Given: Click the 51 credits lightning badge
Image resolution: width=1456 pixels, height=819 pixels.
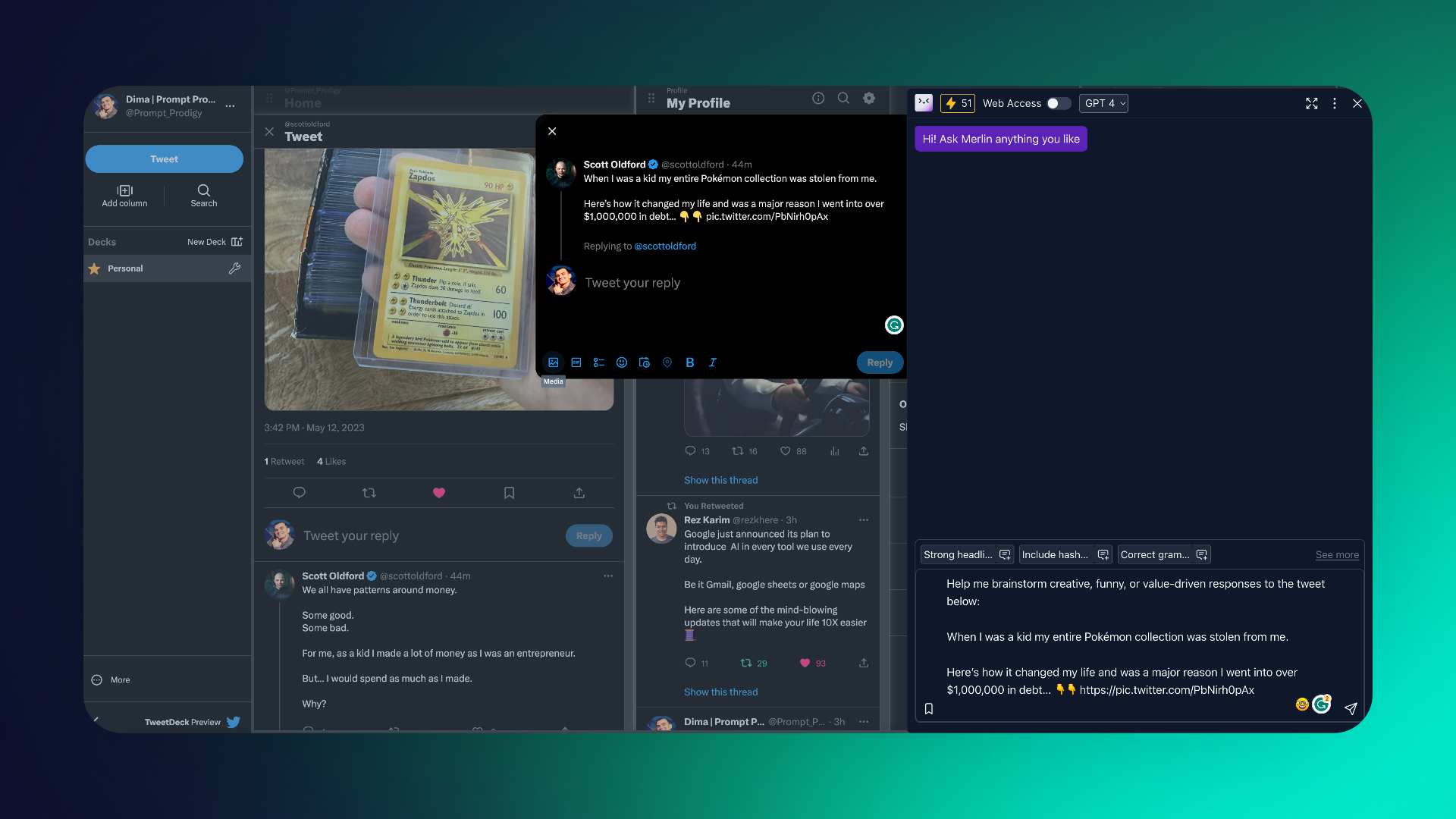Looking at the screenshot, I should (x=958, y=103).
